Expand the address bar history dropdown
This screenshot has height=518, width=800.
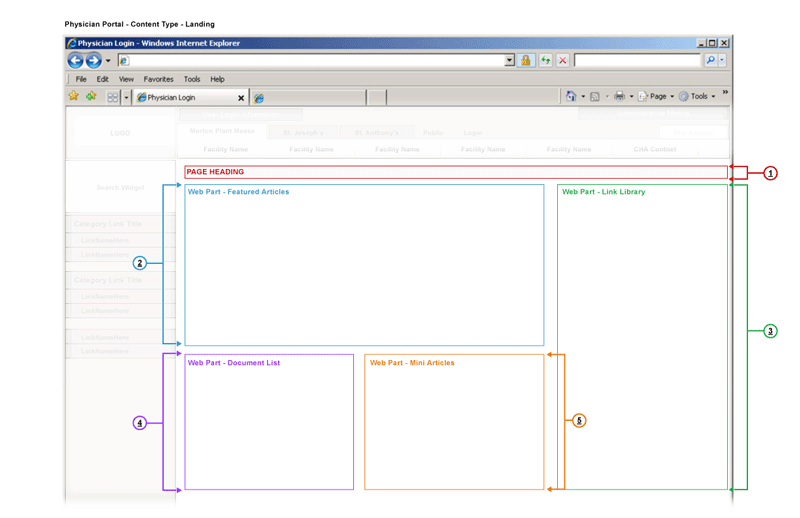click(509, 61)
